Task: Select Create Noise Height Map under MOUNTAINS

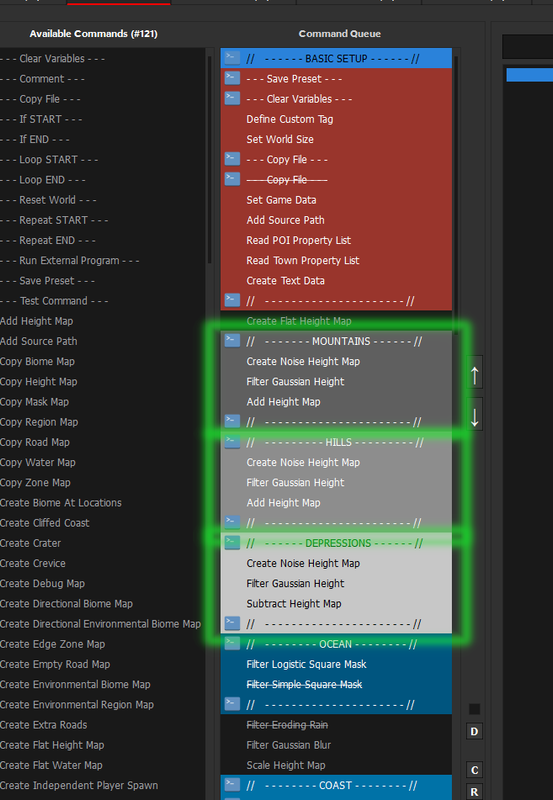Action: pyautogui.click(x=336, y=361)
